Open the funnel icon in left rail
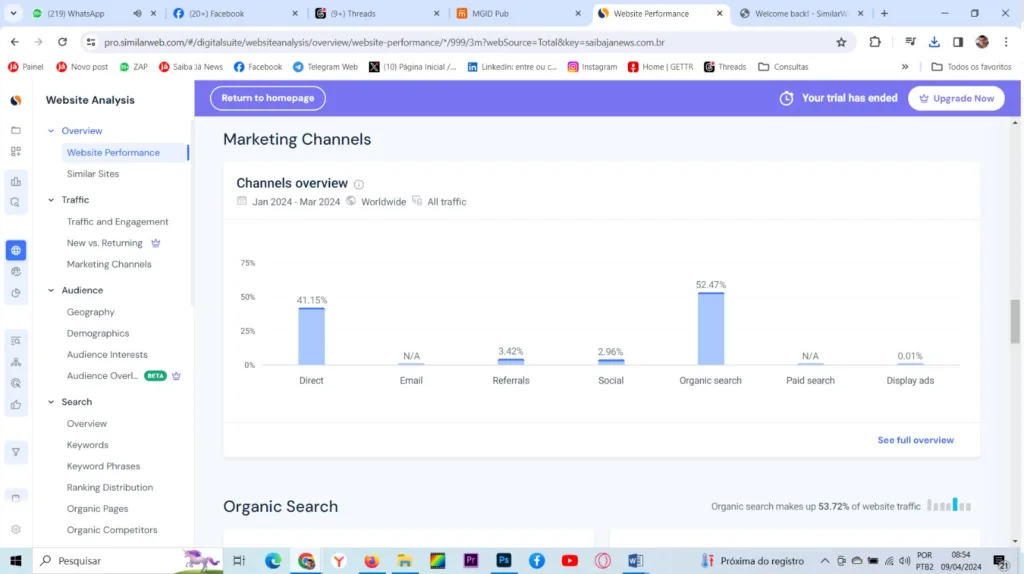 [16, 452]
